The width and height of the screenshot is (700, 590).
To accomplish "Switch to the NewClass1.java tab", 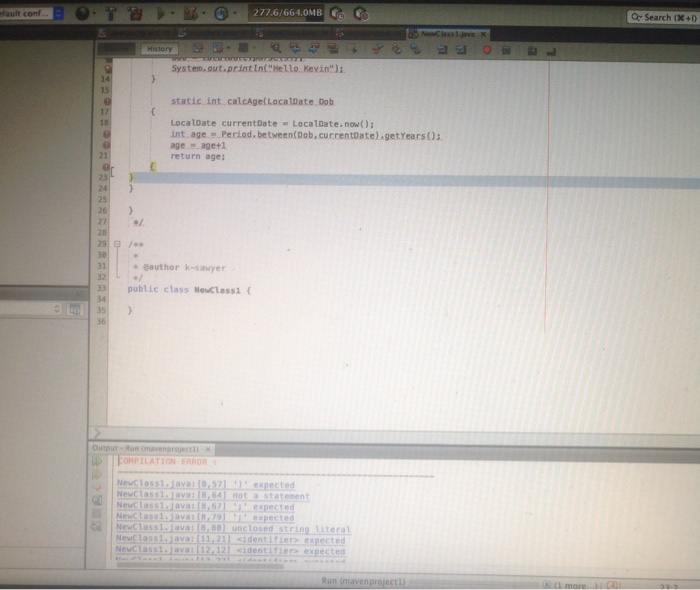I will 447,34.
